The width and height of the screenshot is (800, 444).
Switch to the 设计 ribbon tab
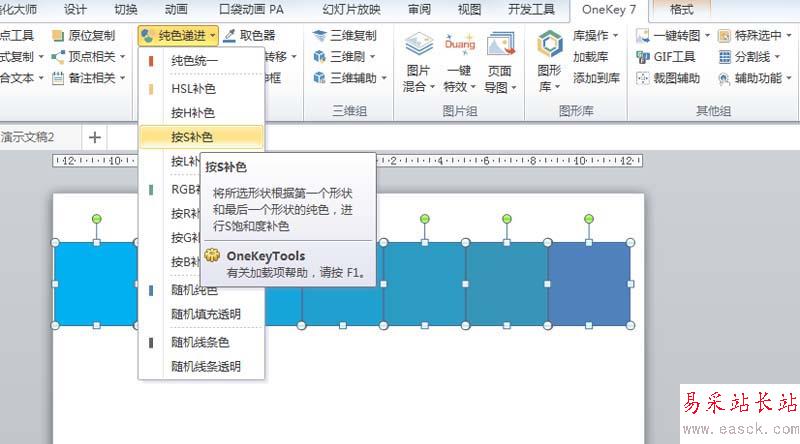click(x=75, y=9)
